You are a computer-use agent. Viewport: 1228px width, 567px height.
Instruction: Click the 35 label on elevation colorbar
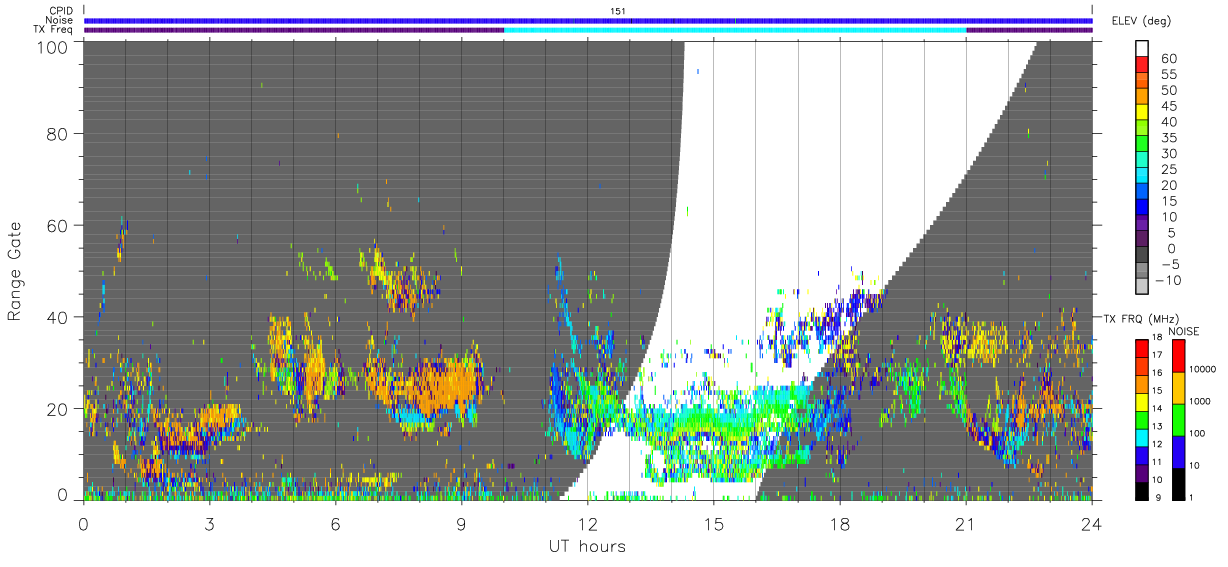(1169, 138)
